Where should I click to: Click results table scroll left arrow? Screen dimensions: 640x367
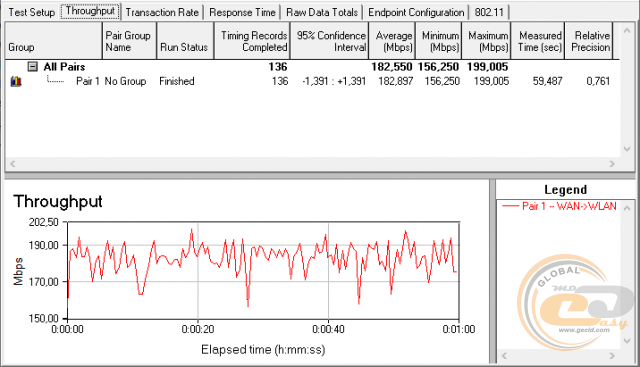pos(13,164)
